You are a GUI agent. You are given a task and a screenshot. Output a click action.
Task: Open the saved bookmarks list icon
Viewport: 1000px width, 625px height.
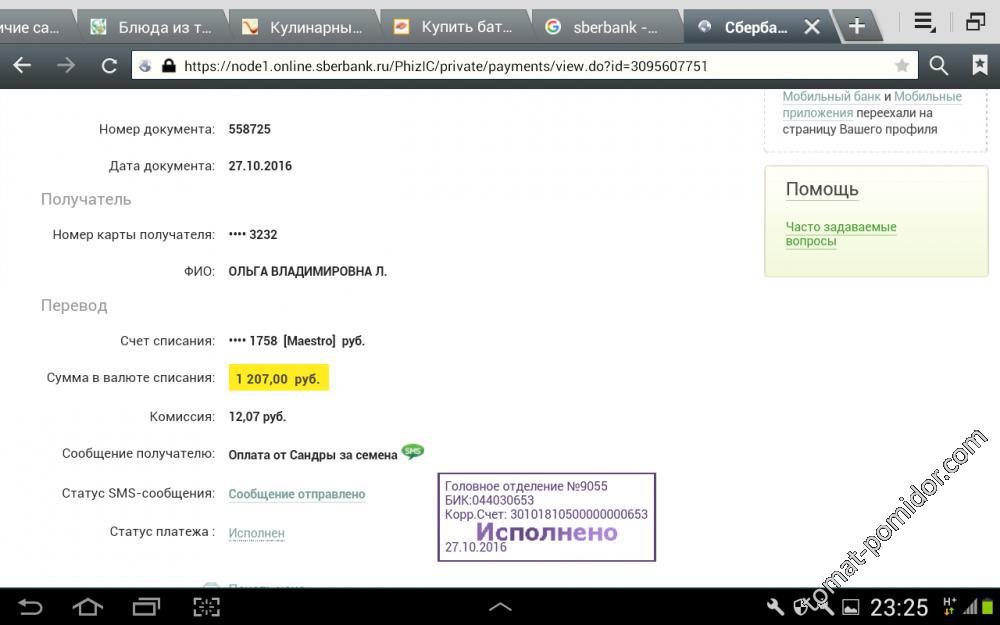[980, 65]
